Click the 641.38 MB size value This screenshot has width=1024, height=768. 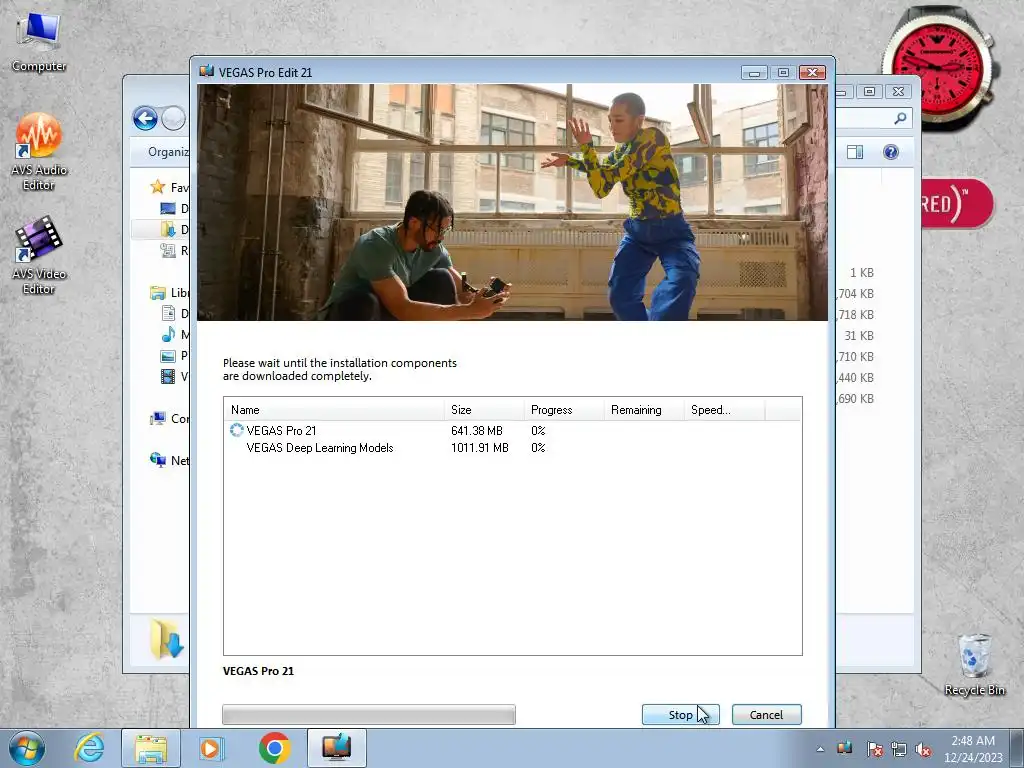477,430
